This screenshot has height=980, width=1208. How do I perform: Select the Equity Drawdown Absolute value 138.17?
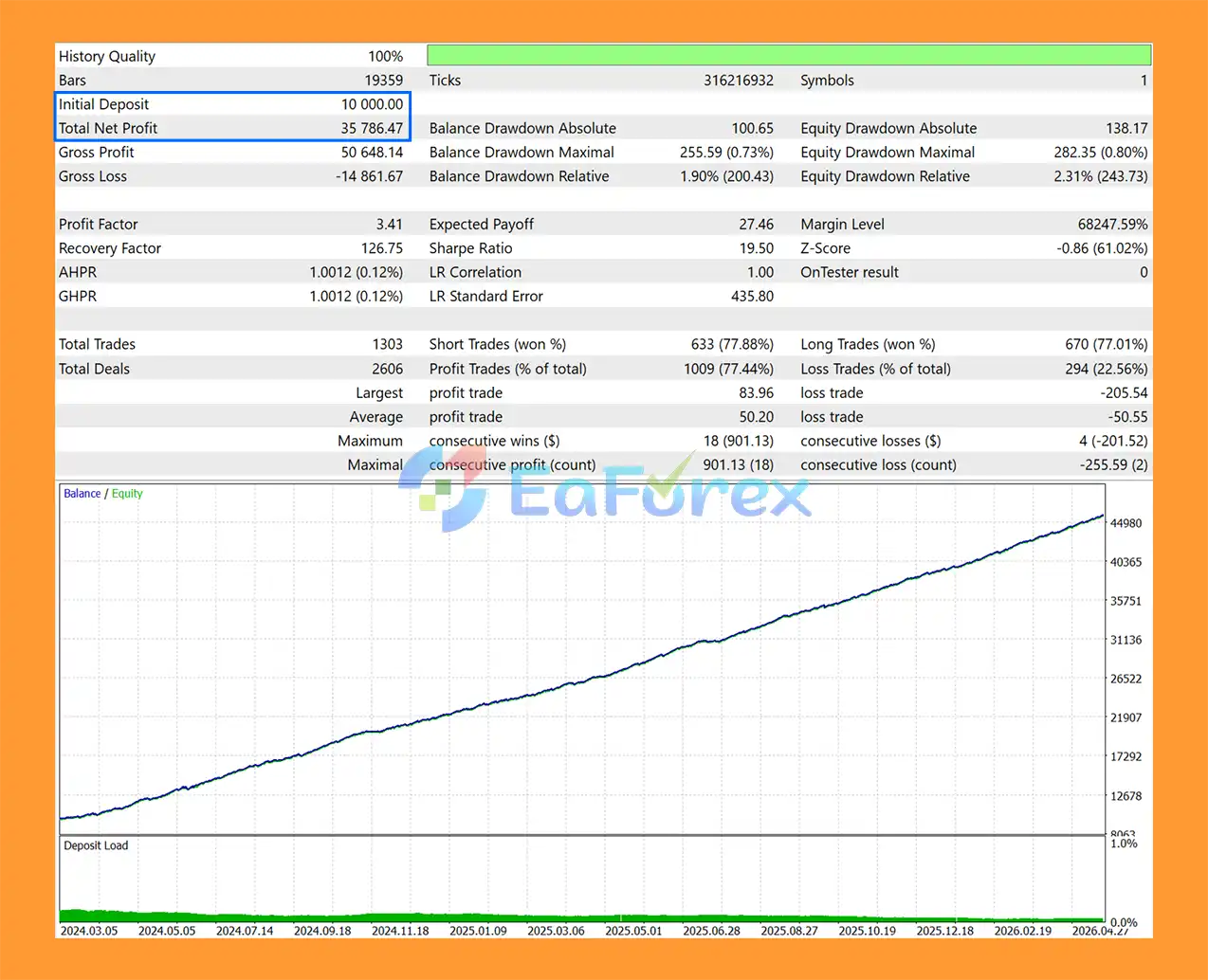tap(1126, 128)
